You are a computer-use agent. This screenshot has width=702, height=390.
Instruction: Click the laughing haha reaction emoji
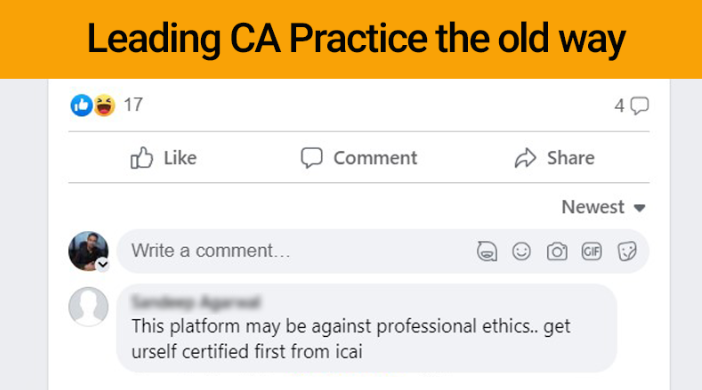tap(104, 105)
